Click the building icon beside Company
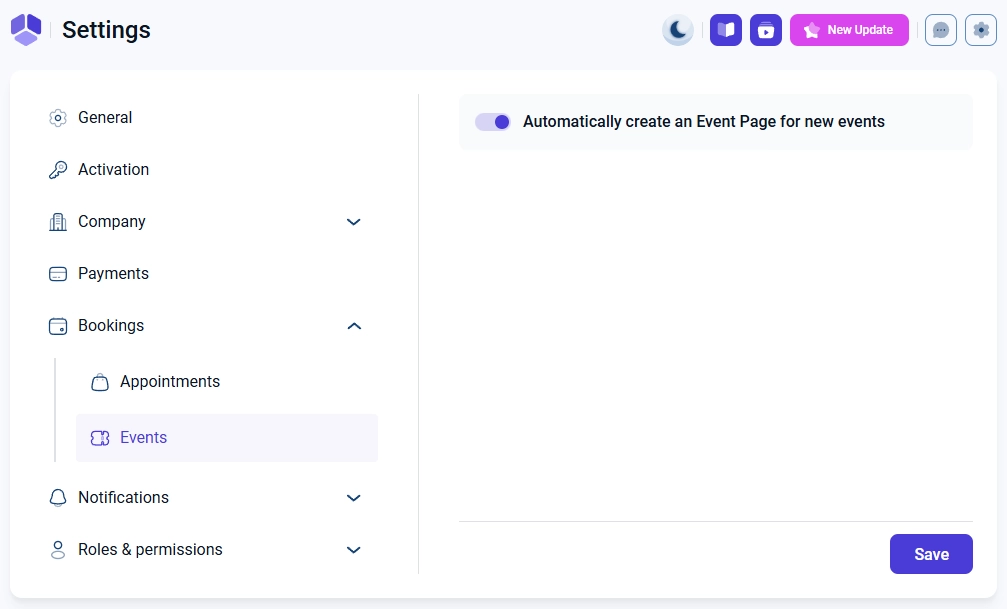This screenshot has width=1007, height=609. (x=58, y=222)
